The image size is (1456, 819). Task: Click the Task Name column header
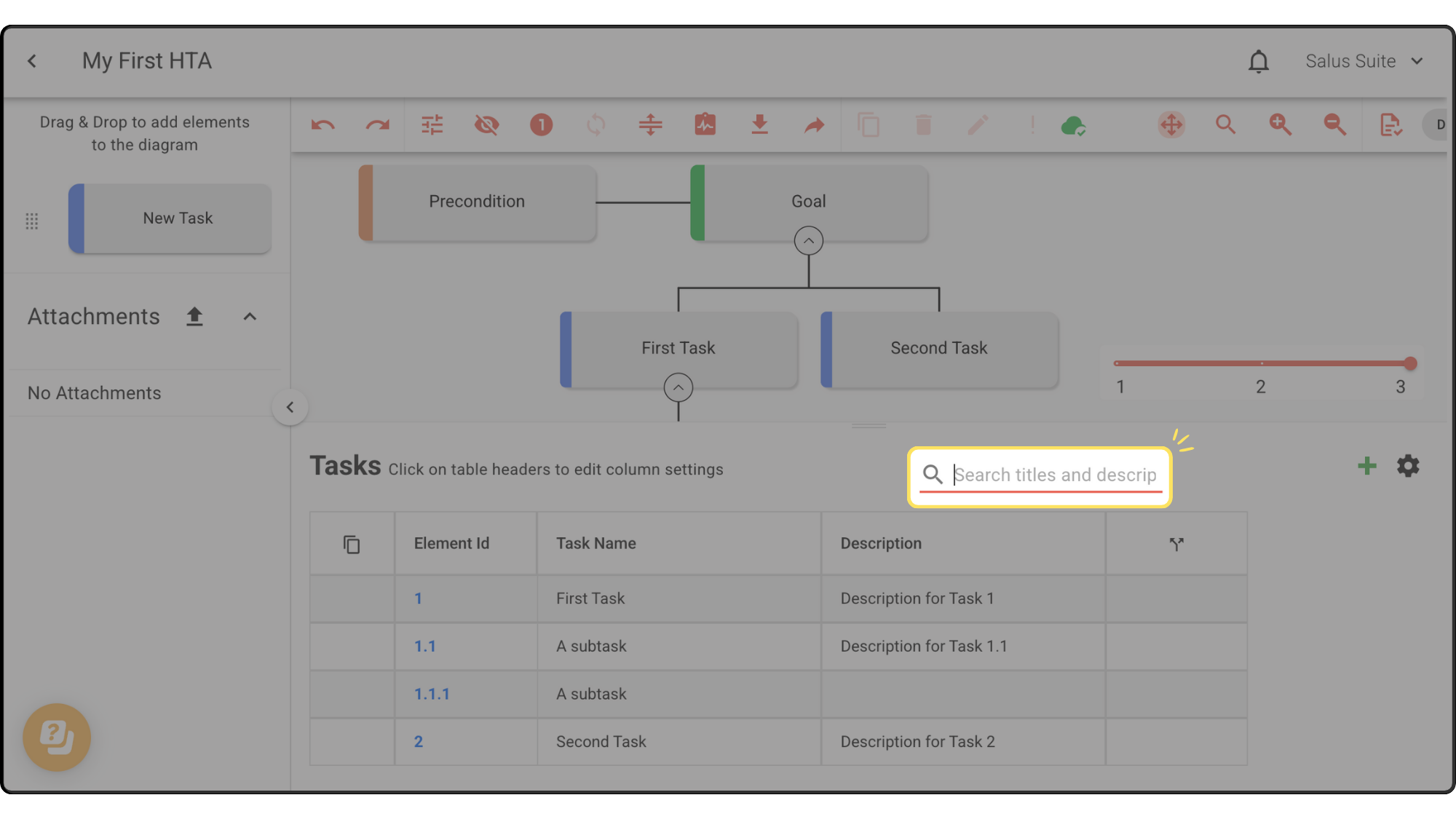coord(596,544)
